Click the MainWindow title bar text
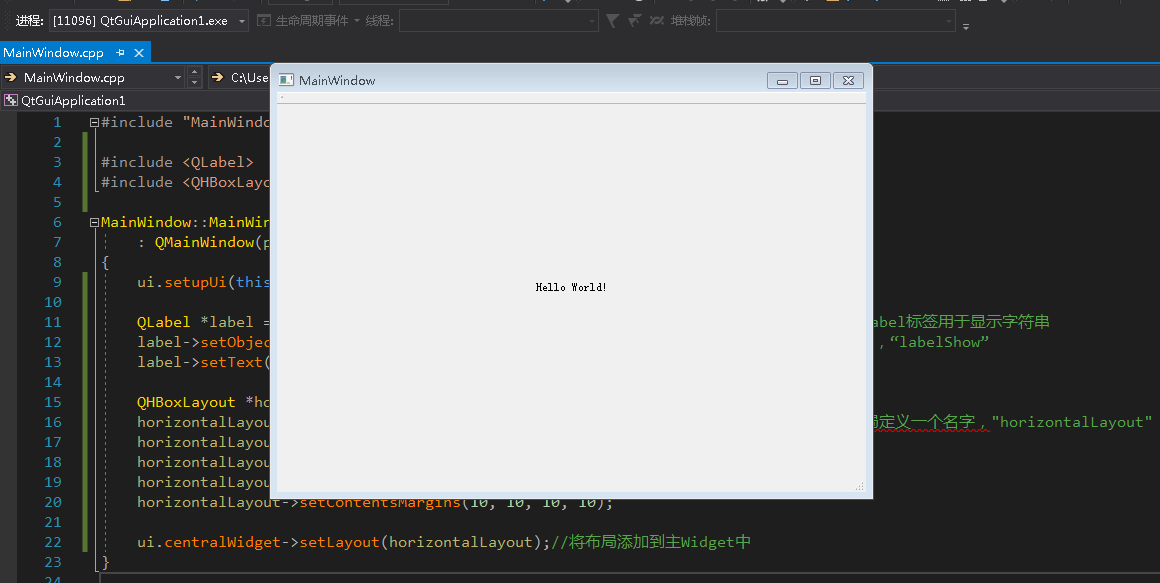 [x=337, y=81]
